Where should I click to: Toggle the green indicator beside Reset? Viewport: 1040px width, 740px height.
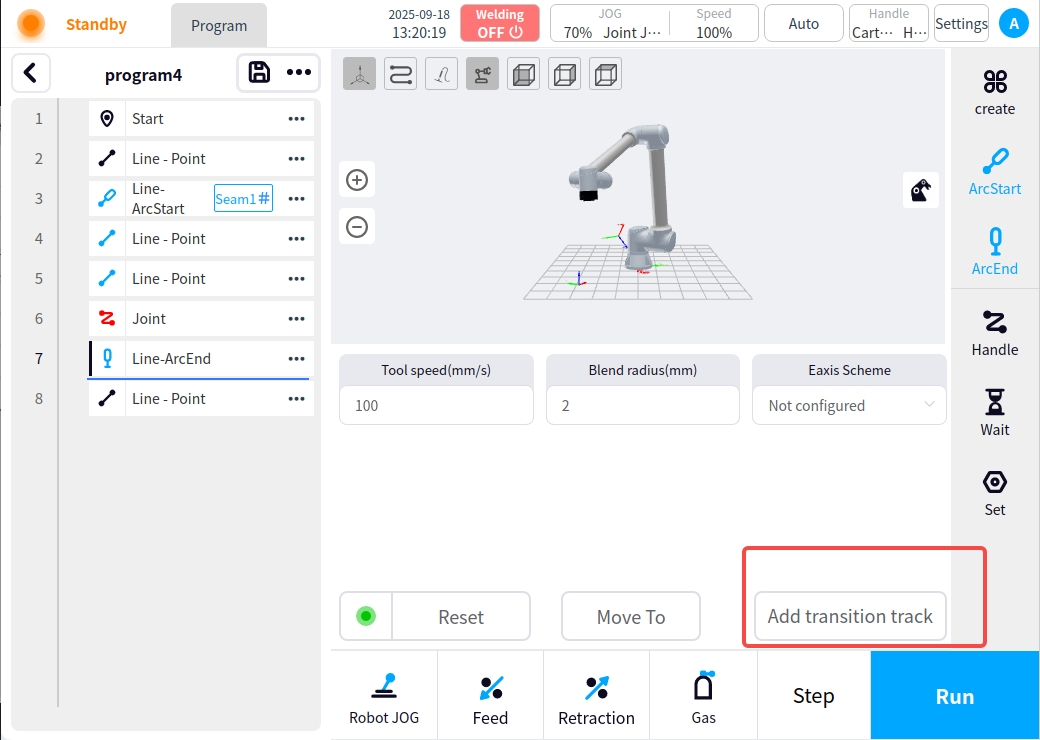(366, 616)
